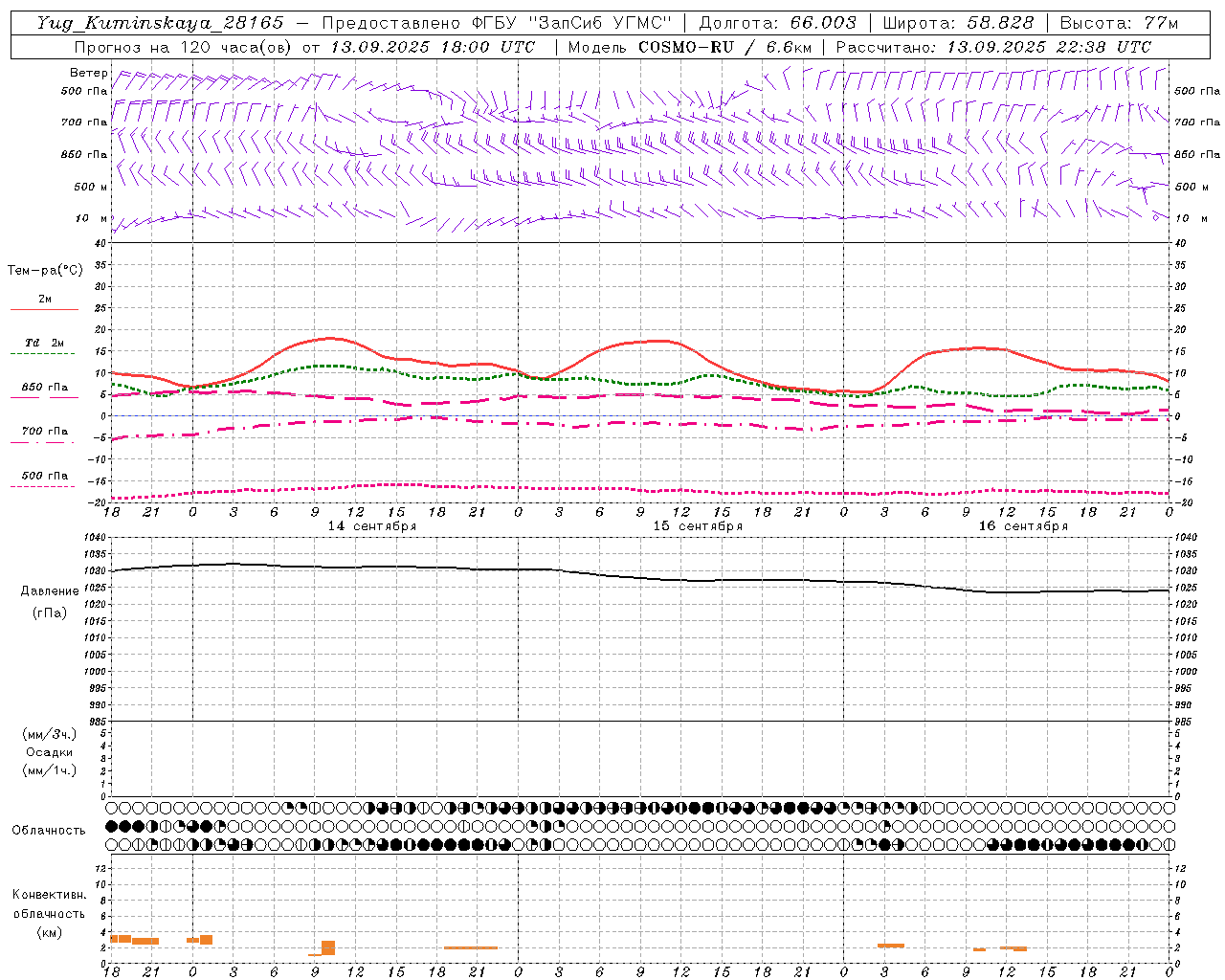Click the station title Yug_Kuminskaya_28165
Image resolution: width=1225 pixels, height=980 pixels.
click(160, 23)
